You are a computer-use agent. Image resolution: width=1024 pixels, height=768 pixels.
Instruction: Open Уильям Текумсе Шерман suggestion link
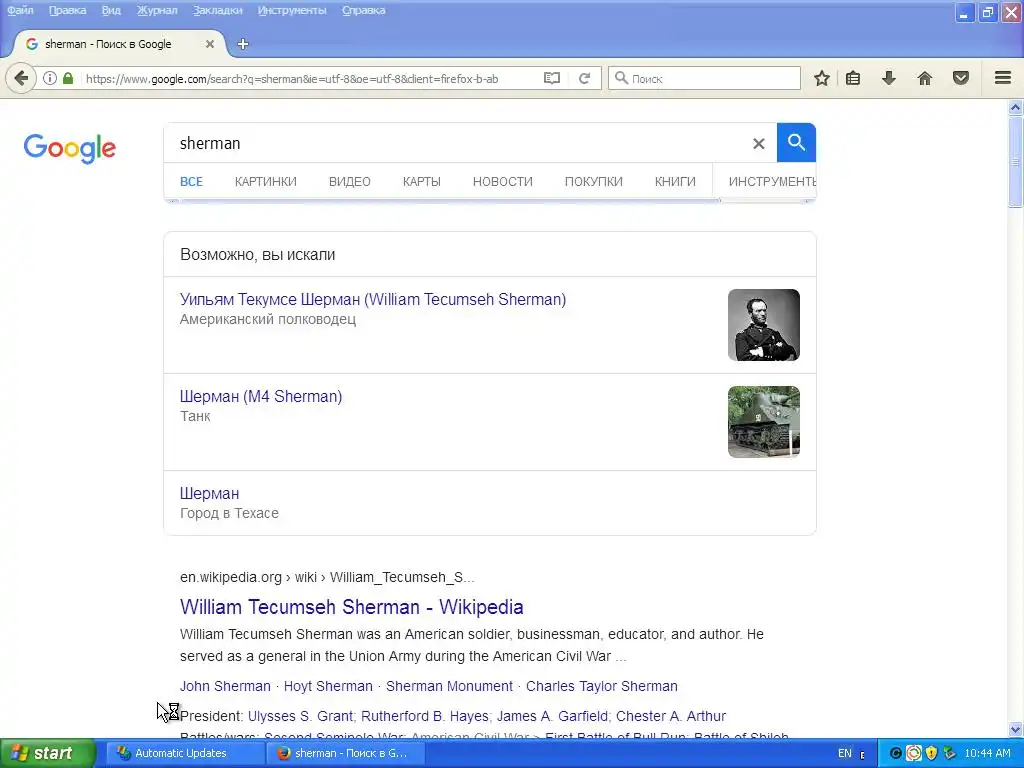373,299
